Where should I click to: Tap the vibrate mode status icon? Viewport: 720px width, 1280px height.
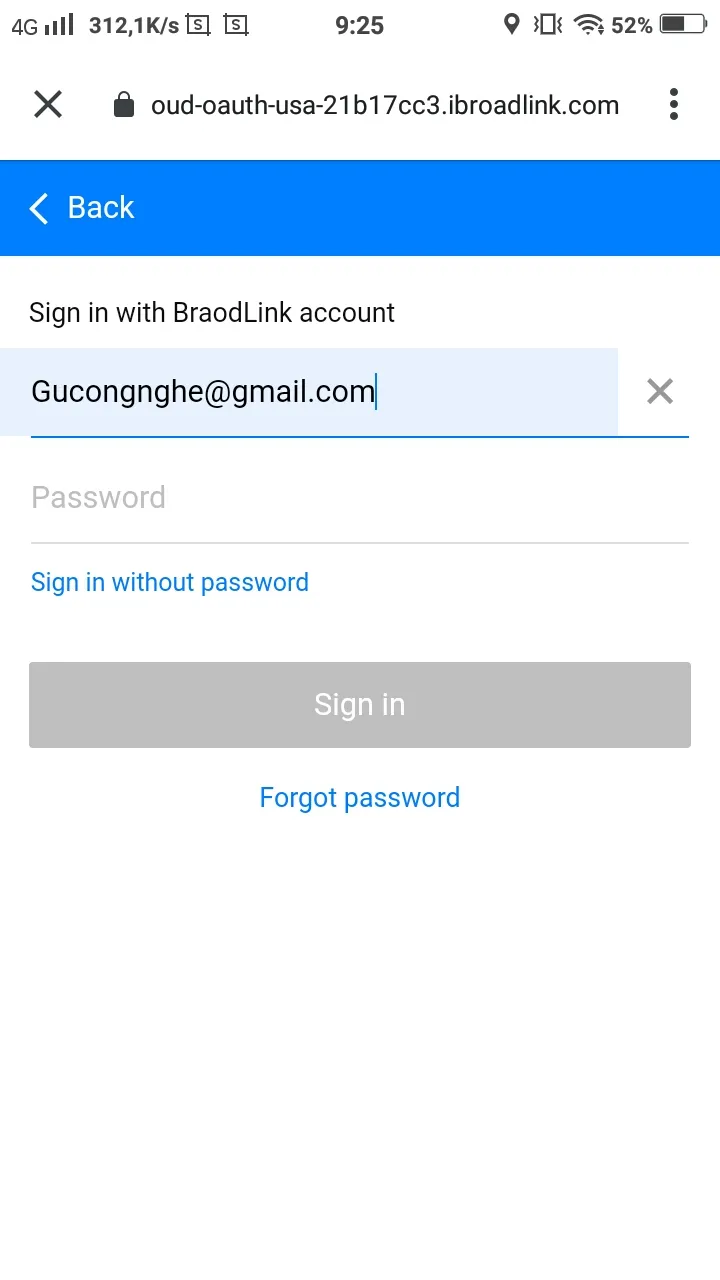pos(547,25)
